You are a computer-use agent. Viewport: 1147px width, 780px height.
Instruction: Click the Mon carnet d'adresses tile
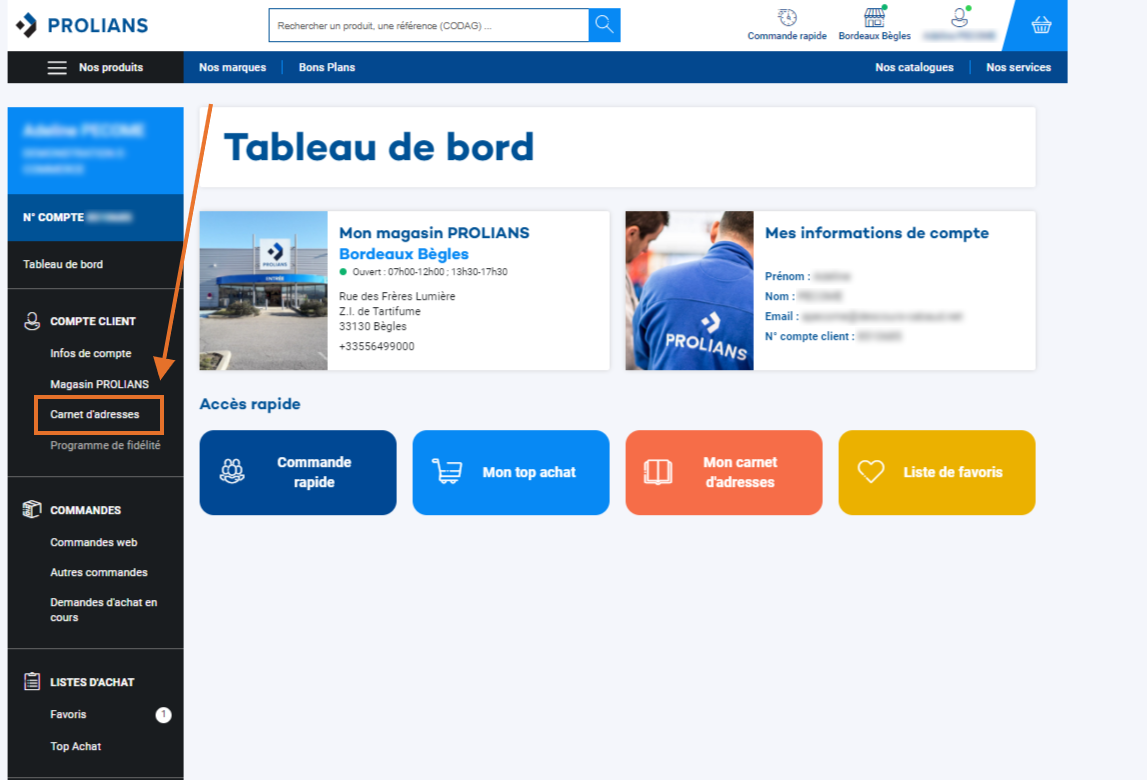pyautogui.click(x=723, y=473)
